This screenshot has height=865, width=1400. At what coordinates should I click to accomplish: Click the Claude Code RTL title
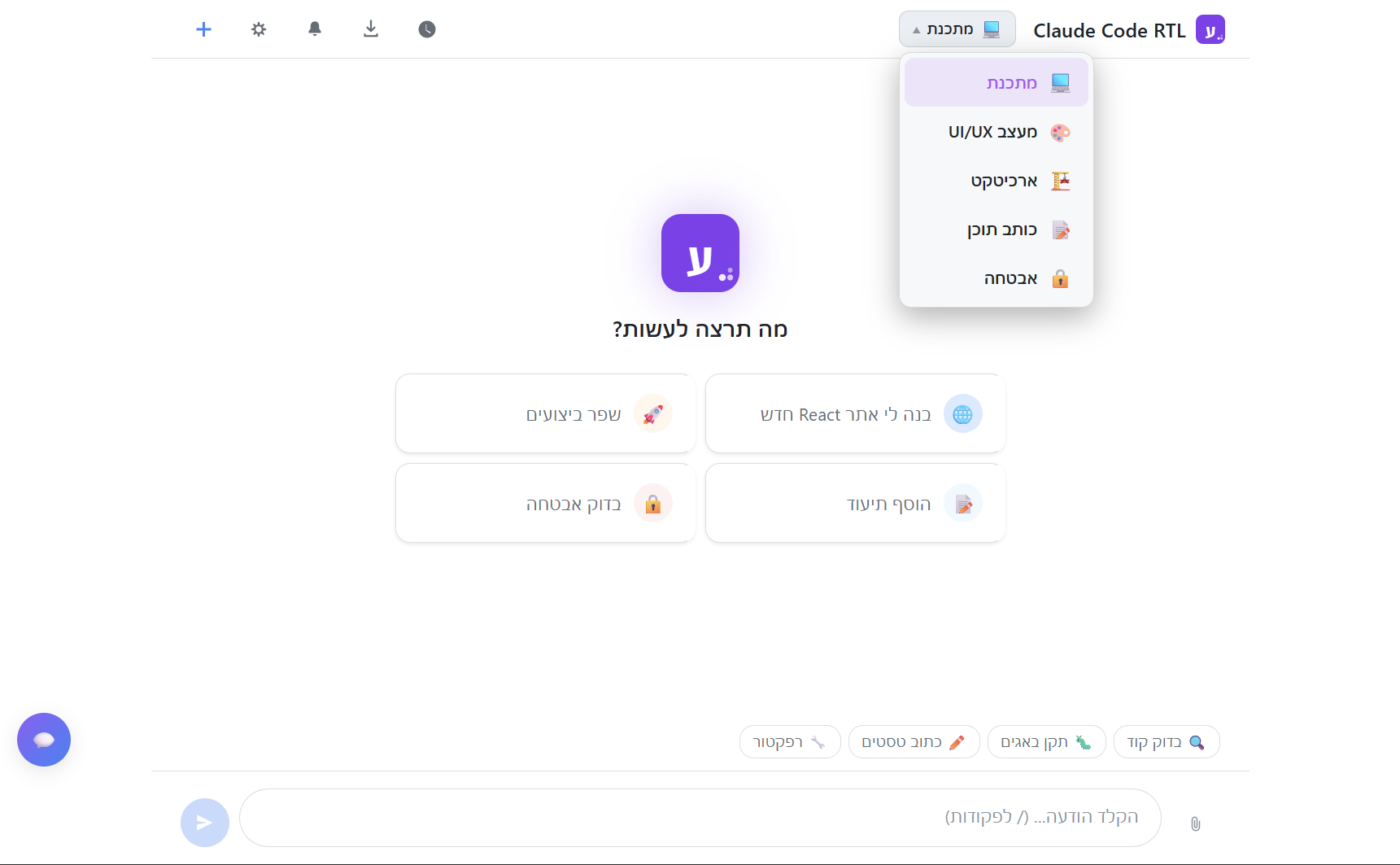[1109, 30]
